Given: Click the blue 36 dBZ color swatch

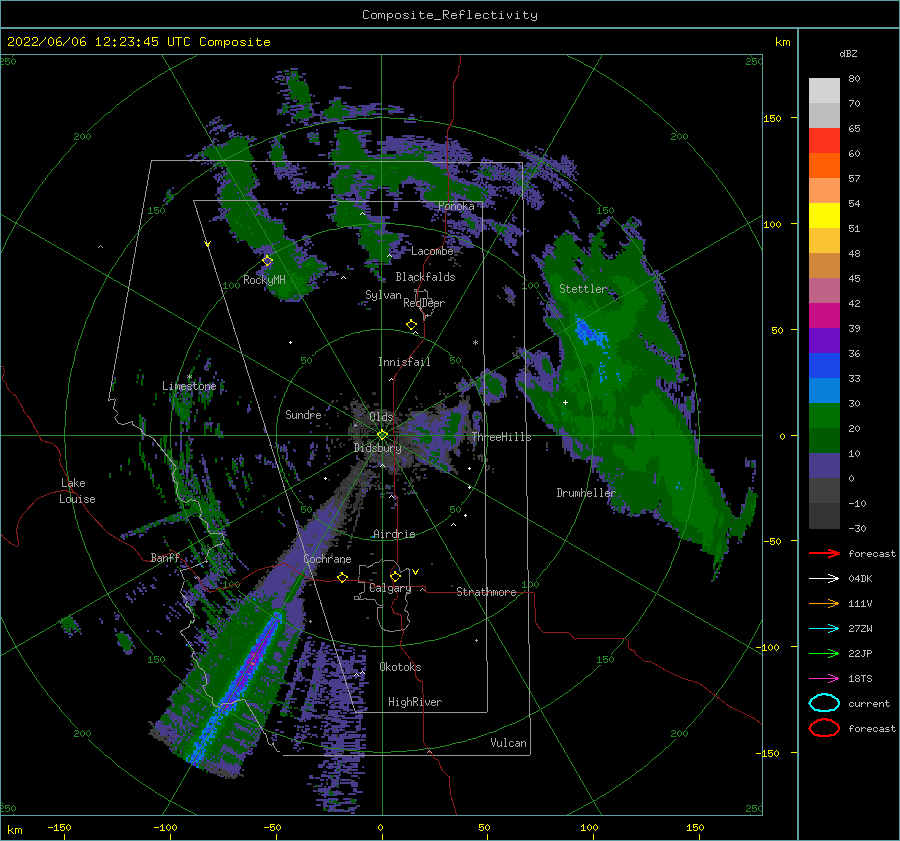Looking at the screenshot, I should point(824,365).
